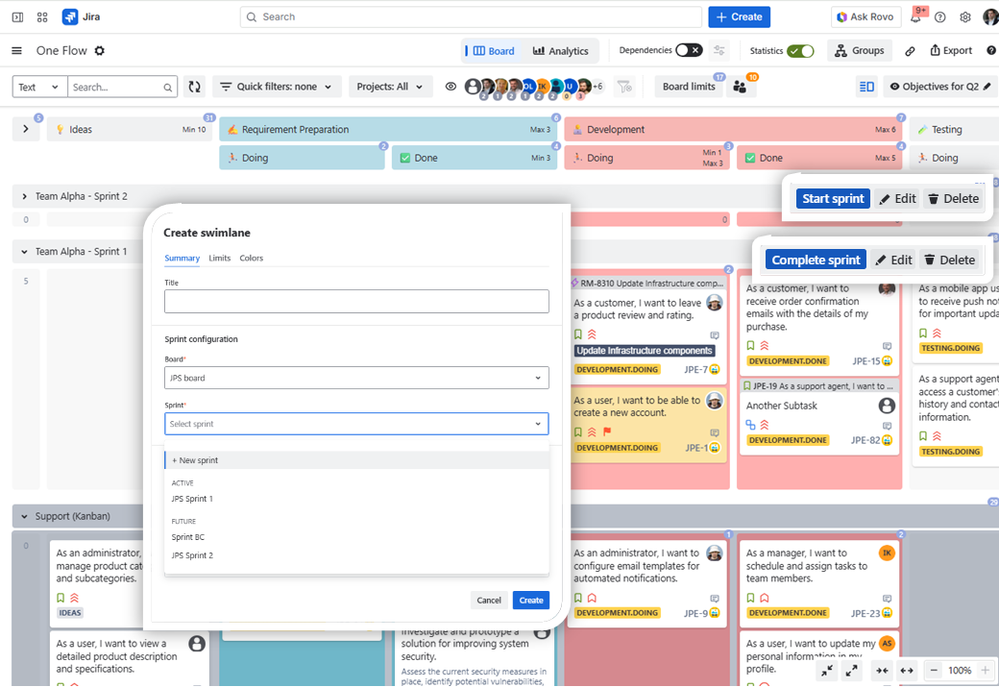Click the Title input field
The height and width of the screenshot is (692, 999).
click(355, 301)
